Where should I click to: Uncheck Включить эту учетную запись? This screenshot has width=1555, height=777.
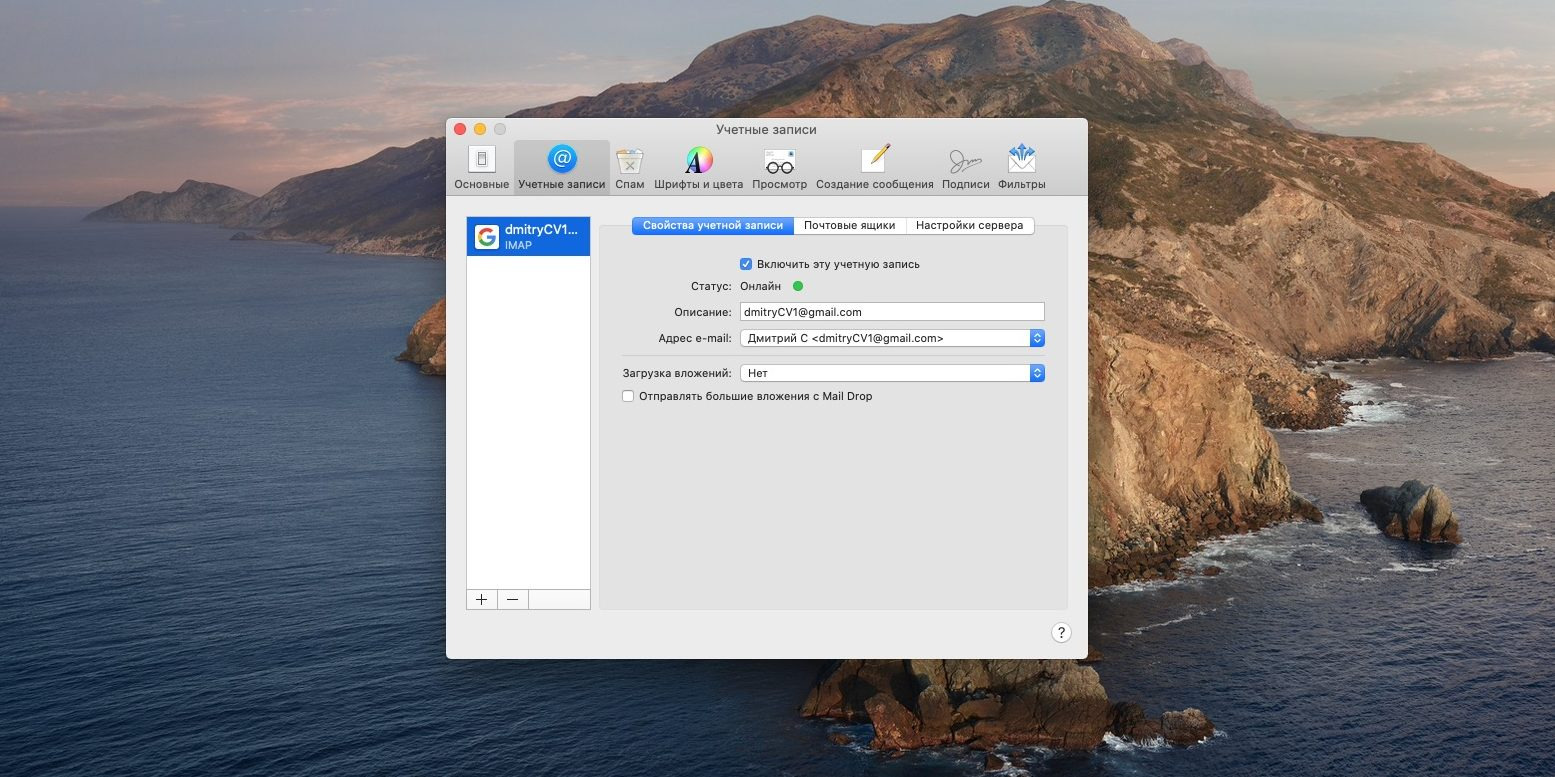click(x=746, y=264)
